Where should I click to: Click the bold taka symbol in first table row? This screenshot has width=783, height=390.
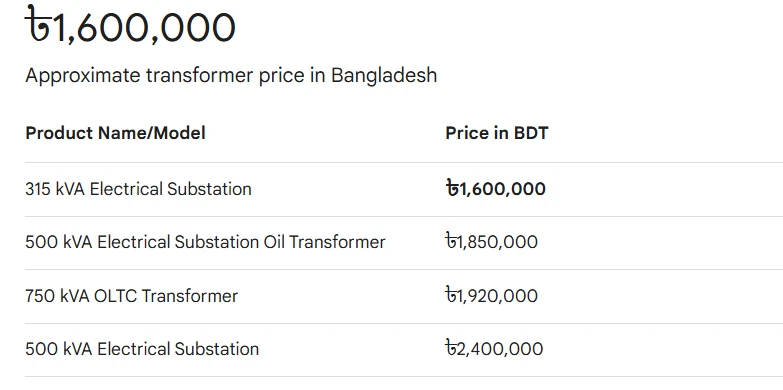click(x=452, y=188)
